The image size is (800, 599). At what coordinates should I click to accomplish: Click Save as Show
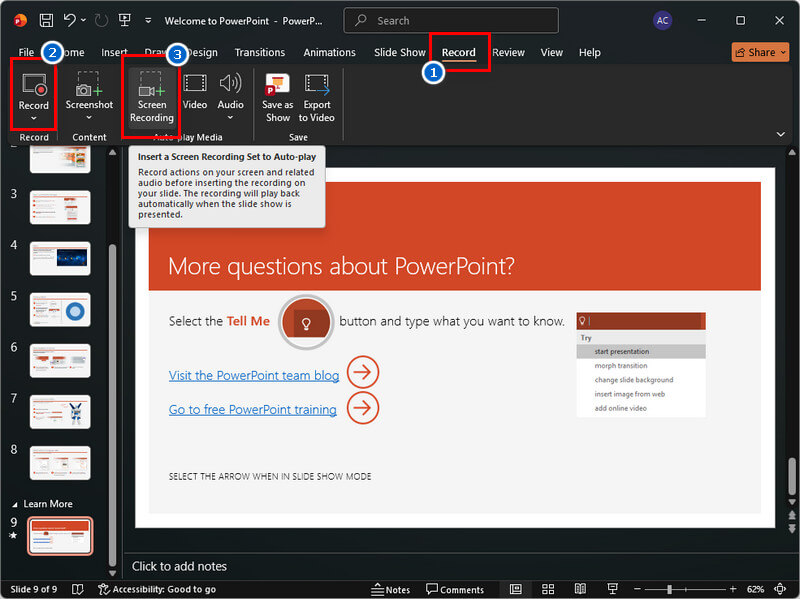278,97
